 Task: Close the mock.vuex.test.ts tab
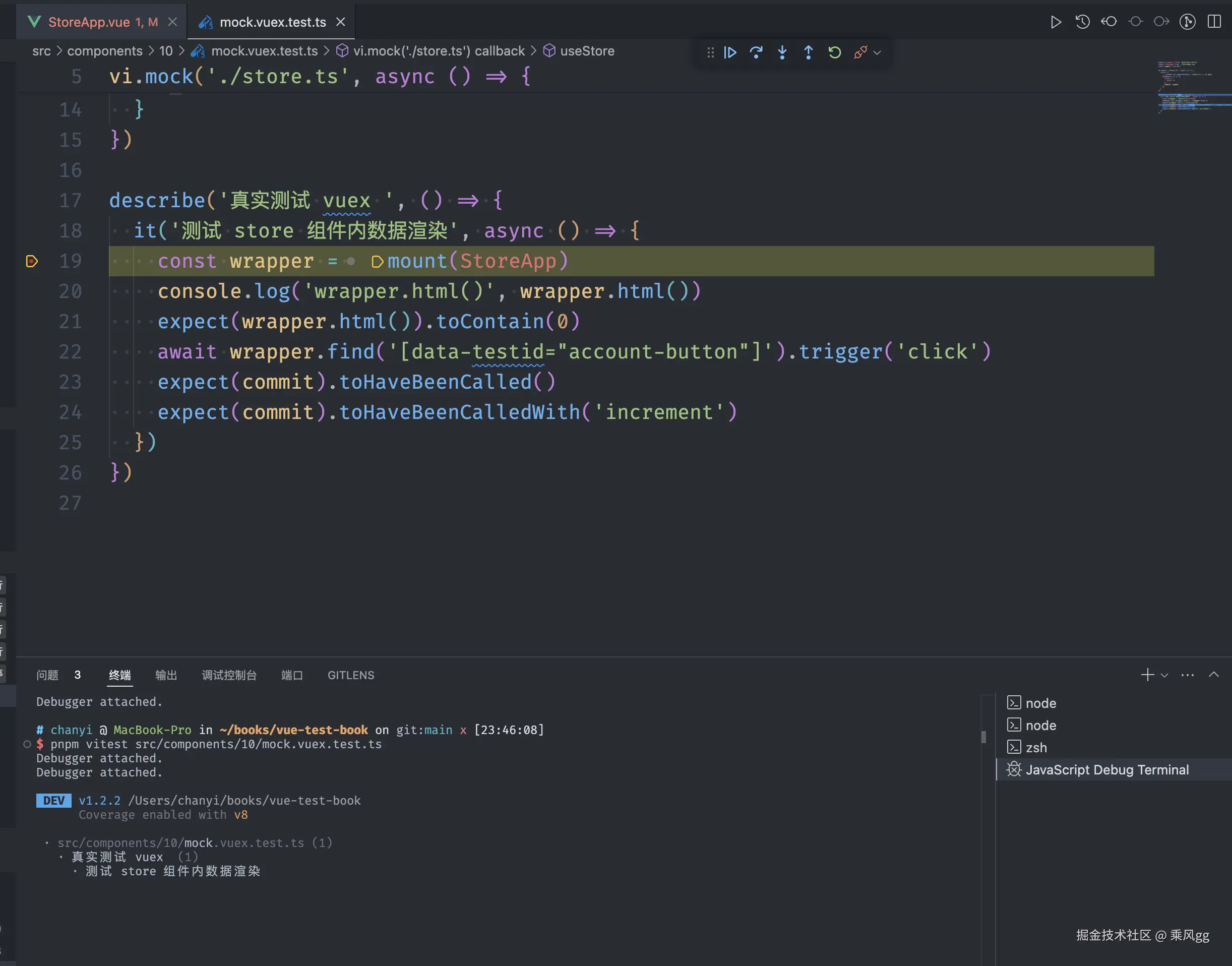340,22
